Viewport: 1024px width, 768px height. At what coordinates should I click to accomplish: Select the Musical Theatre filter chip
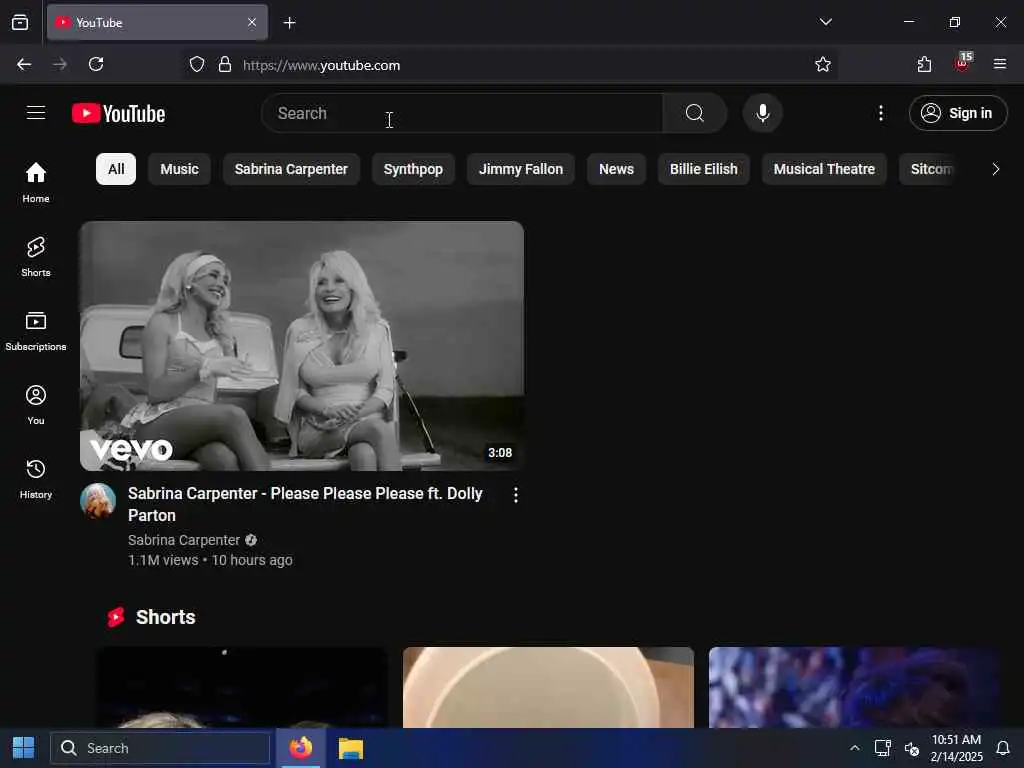824,169
